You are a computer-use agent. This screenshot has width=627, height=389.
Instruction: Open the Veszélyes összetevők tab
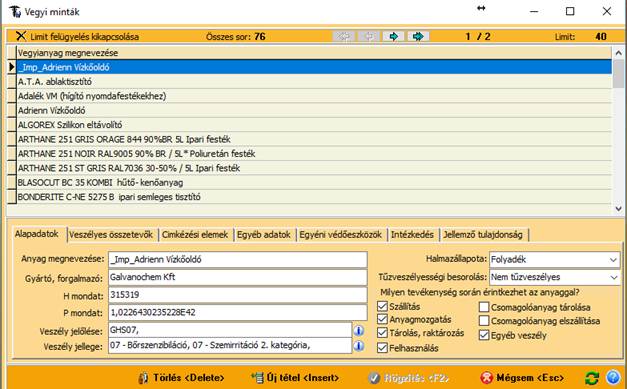(x=111, y=235)
